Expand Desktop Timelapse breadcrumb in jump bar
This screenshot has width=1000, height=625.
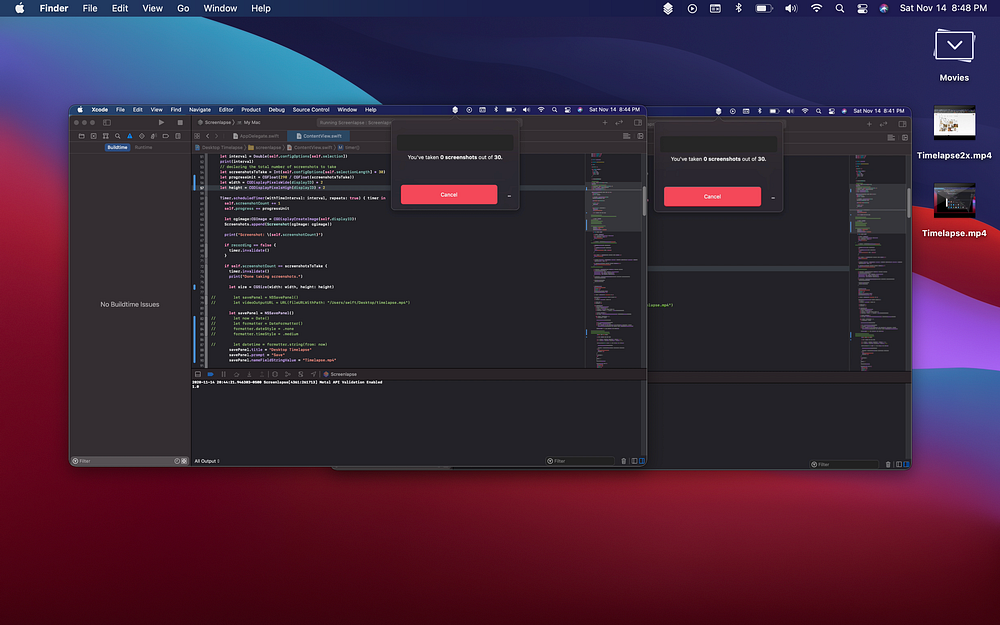coord(219,147)
